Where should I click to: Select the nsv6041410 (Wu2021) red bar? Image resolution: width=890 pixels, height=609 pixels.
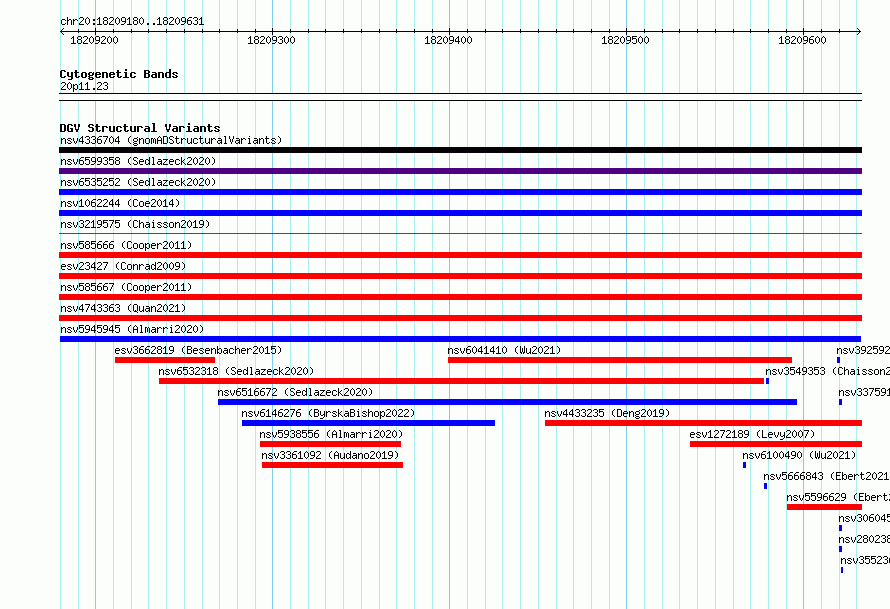coord(620,360)
